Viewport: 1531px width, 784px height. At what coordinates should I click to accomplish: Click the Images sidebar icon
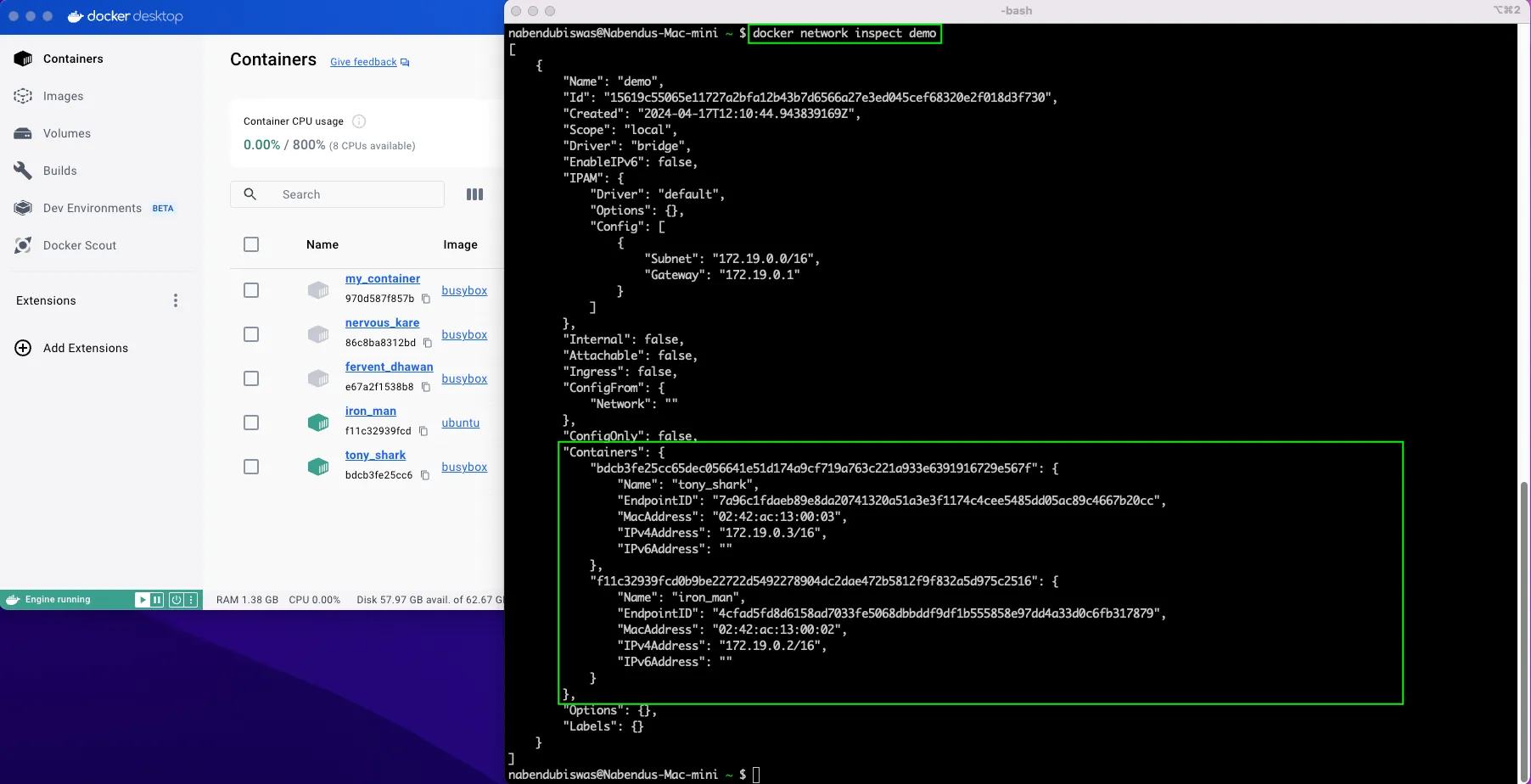click(x=24, y=96)
